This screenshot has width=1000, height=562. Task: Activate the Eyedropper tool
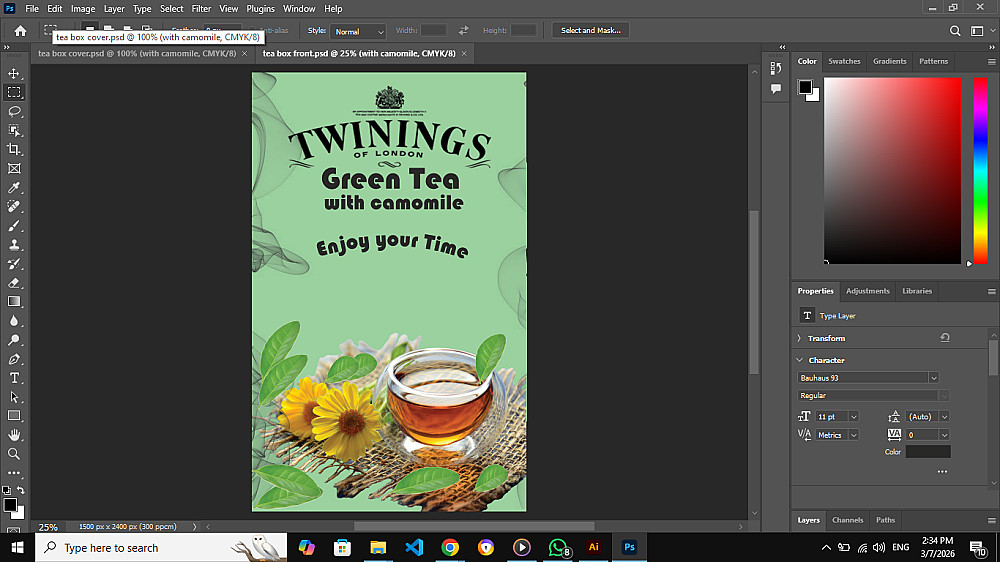[14, 188]
